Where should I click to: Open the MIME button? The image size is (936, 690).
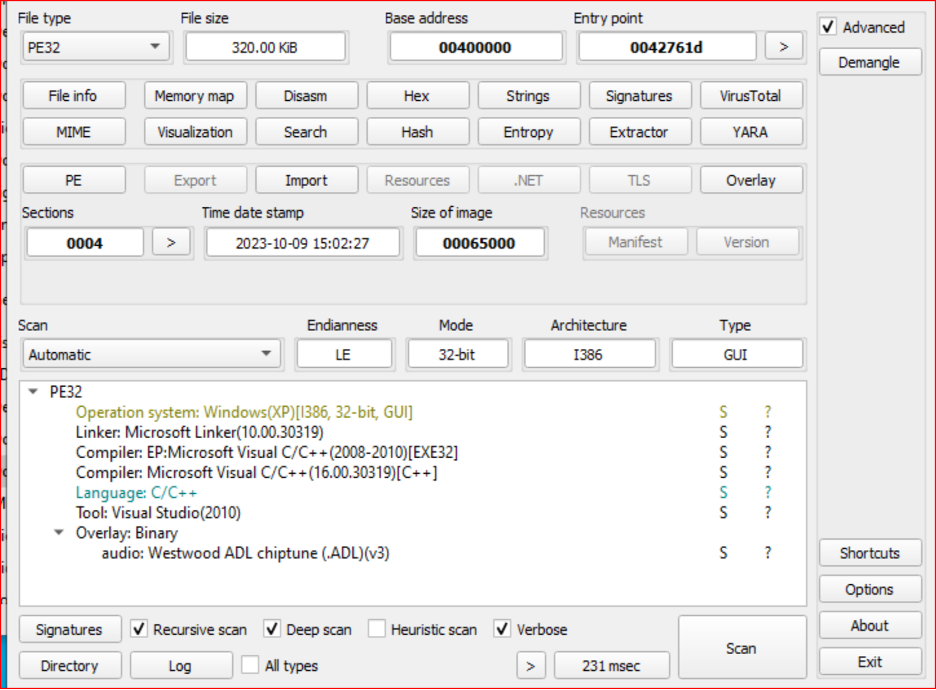pos(73,132)
